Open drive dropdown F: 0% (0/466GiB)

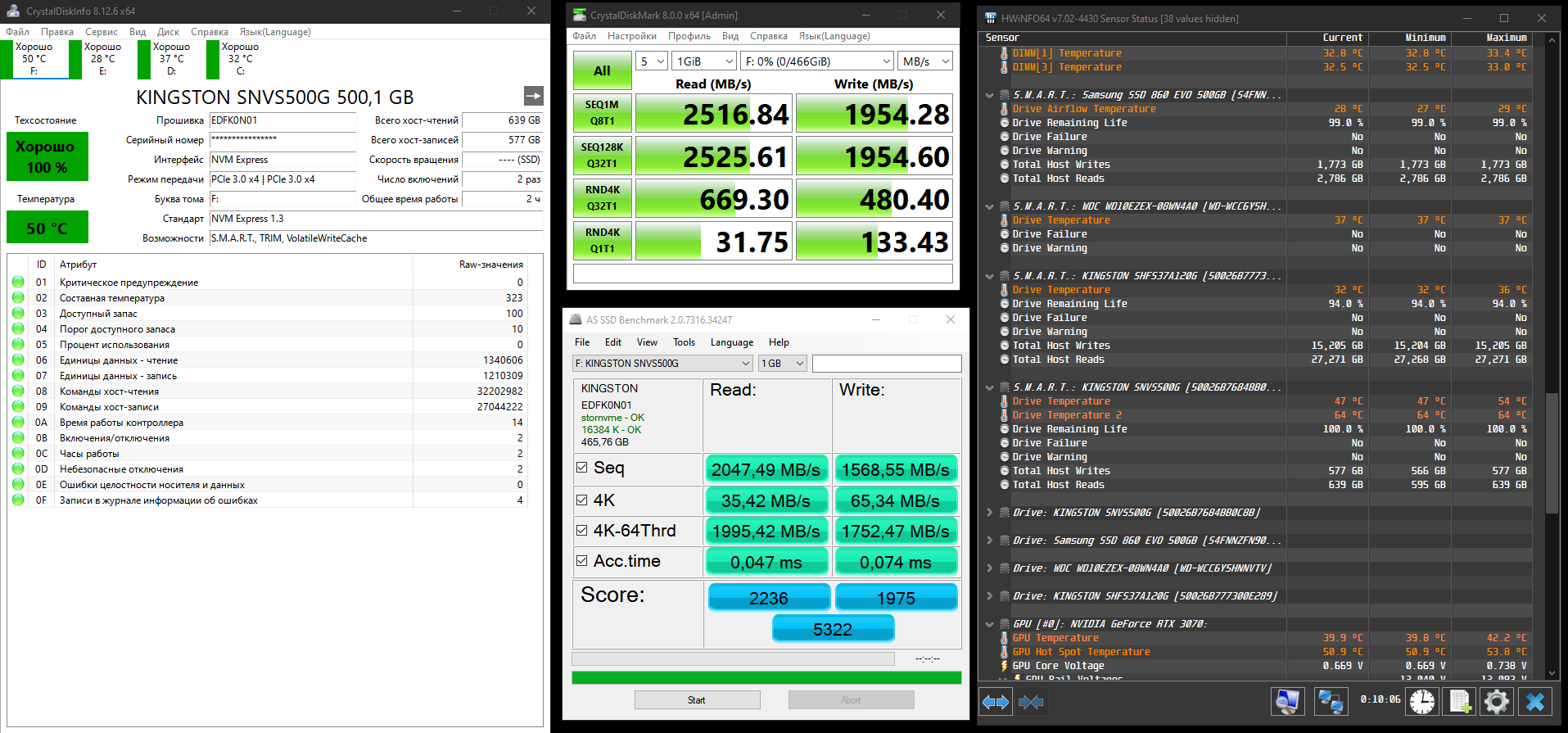(817, 61)
